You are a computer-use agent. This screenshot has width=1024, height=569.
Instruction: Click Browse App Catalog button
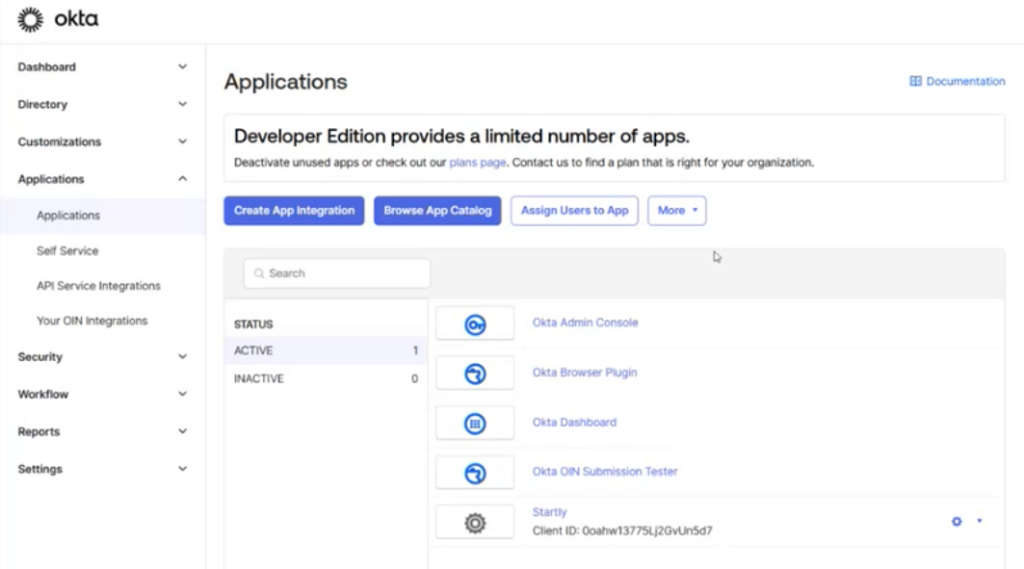click(438, 210)
